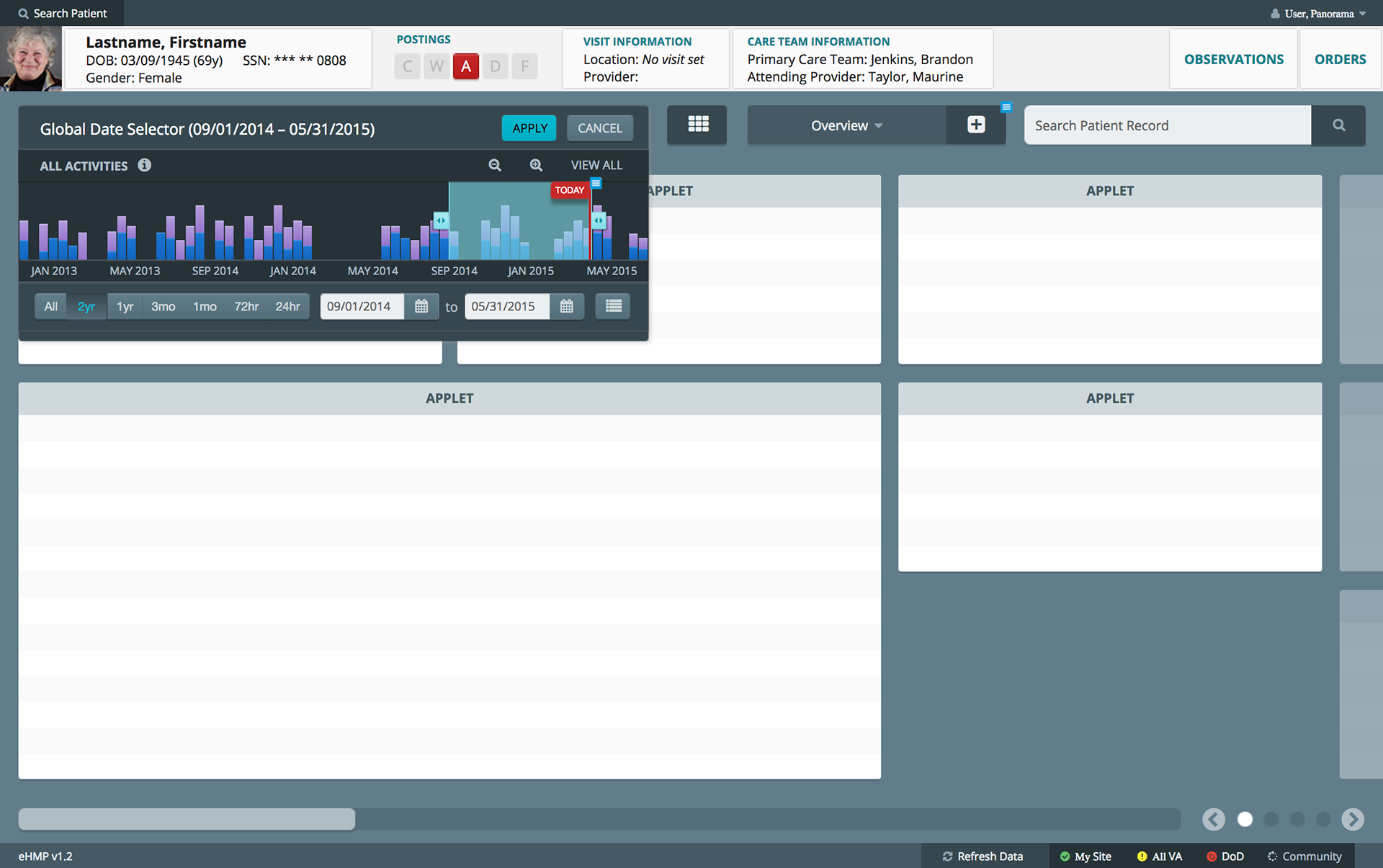Cancel the Global Date Selector
The height and width of the screenshot is (868, 1383).
coord(599,127)
